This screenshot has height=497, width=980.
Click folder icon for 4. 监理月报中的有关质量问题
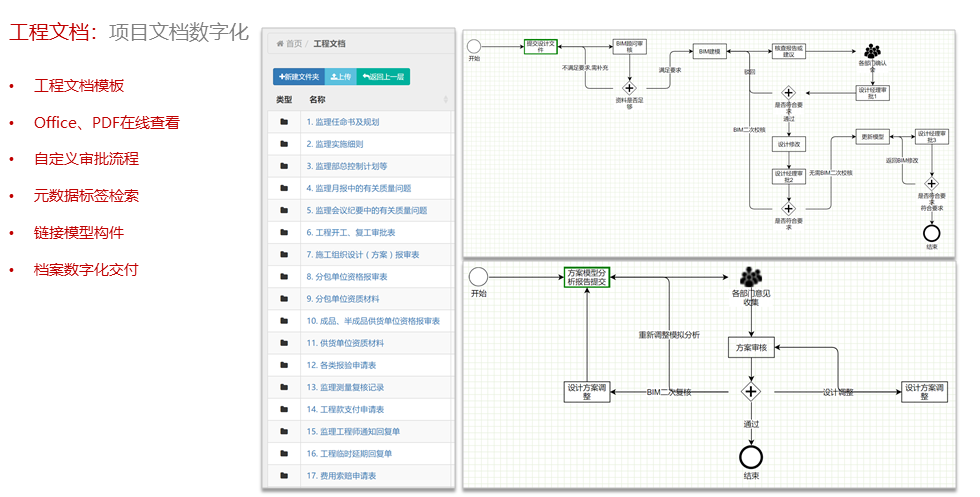coord(284,188)
